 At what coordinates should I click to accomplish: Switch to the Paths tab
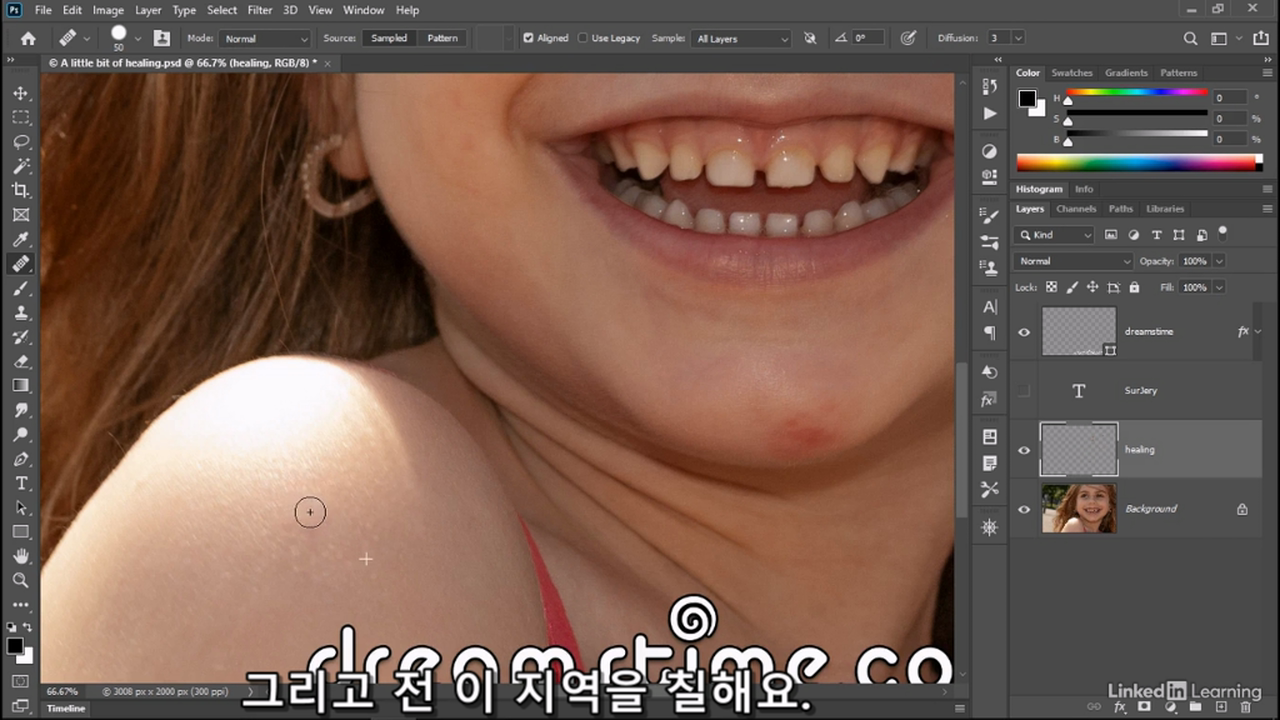(x=1121, y=209)
